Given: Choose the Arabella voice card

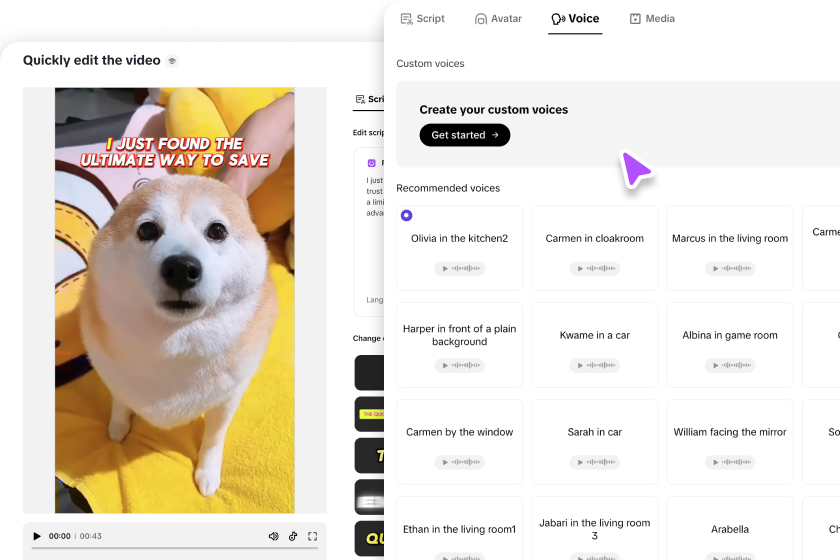Looking at the screenshot, I should point(730,528).
